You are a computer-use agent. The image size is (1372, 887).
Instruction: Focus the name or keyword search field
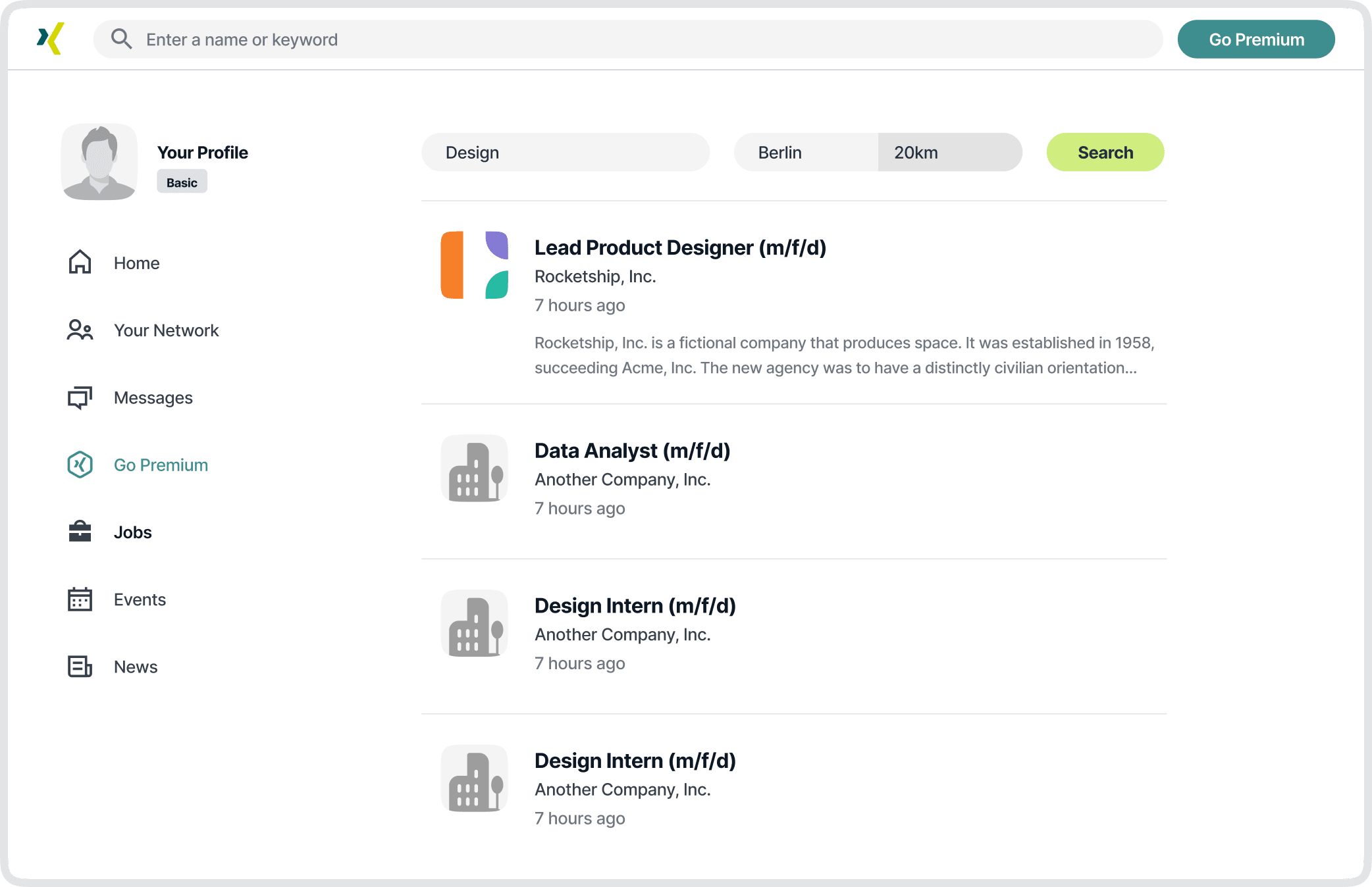628,39
